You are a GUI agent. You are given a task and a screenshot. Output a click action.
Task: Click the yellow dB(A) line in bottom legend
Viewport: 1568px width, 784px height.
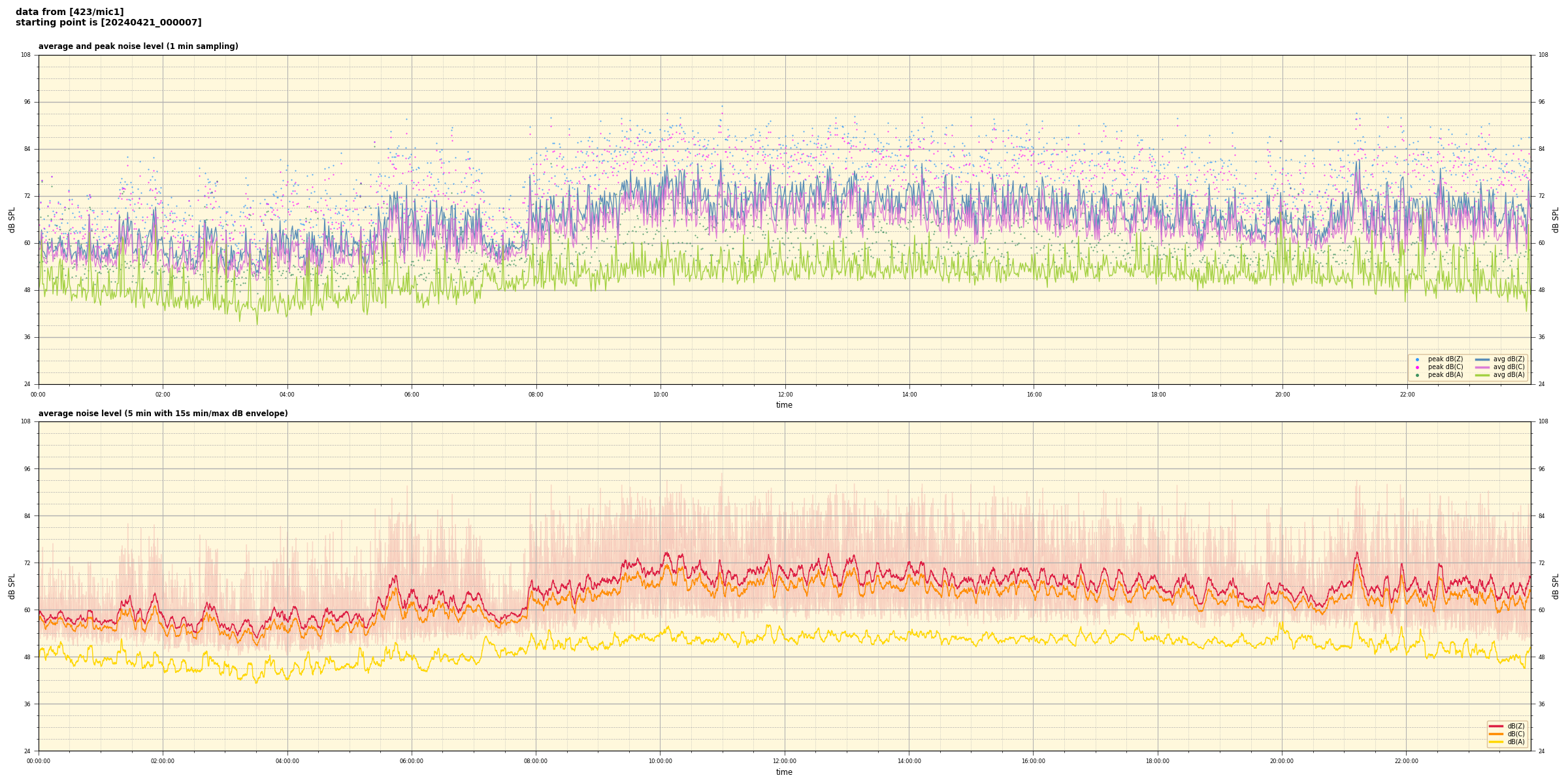click(x=1496, y=742)
